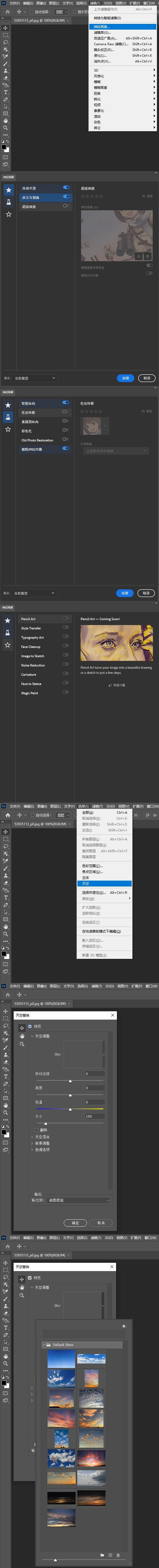Screen dimensions: 159x1568
Task: Select the flask tab beside the Old Photo Restoration list
Action: [8, 417]
